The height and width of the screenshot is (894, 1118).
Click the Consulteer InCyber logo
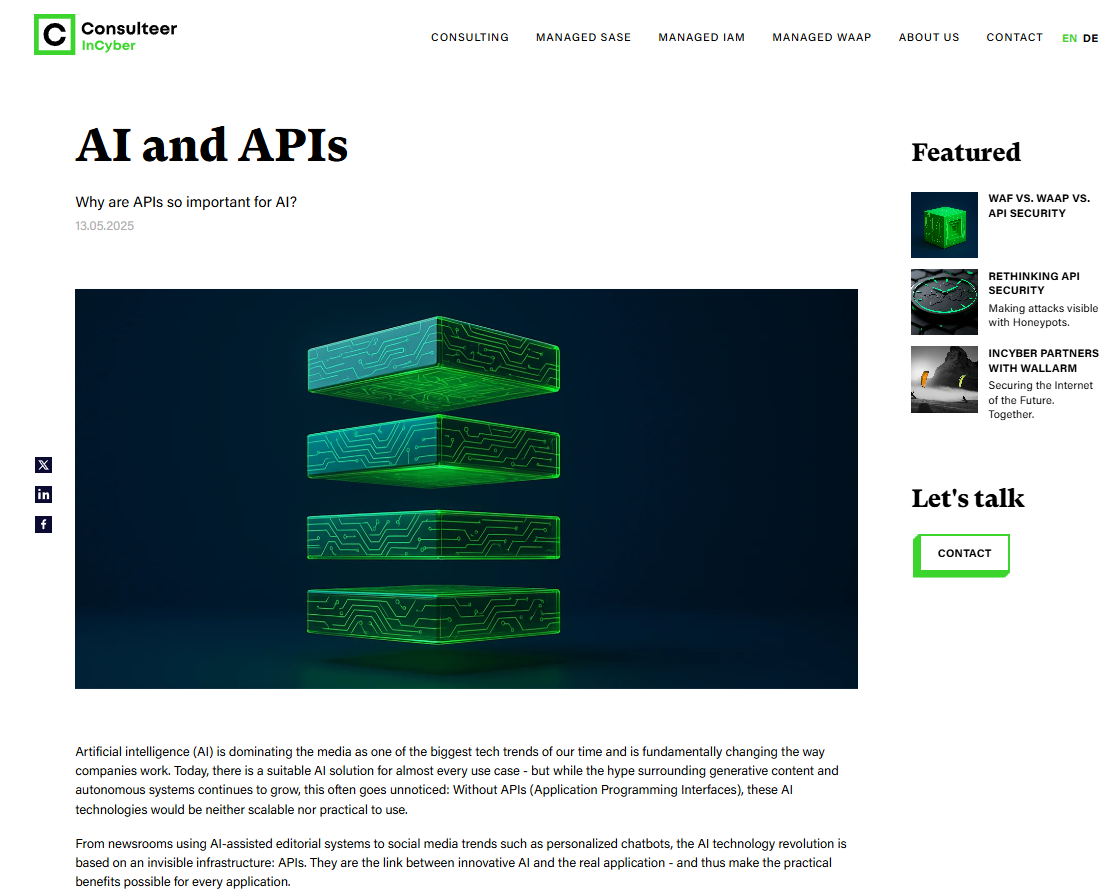coord(104,33)
